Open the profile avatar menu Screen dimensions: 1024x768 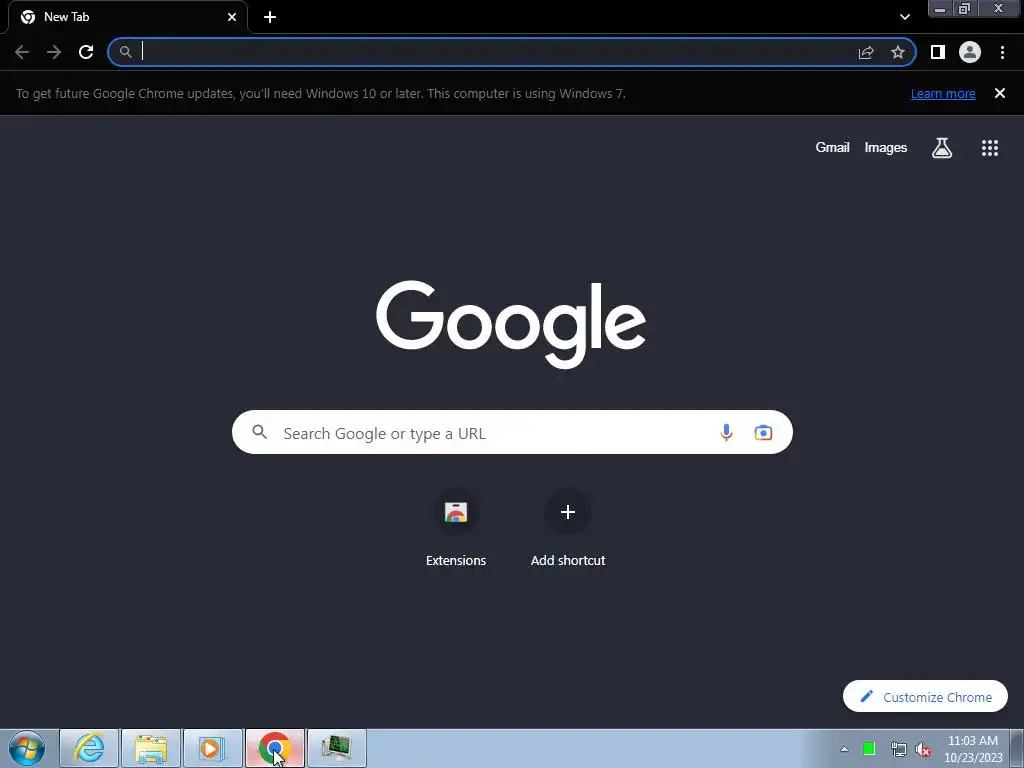coord(970,52)
